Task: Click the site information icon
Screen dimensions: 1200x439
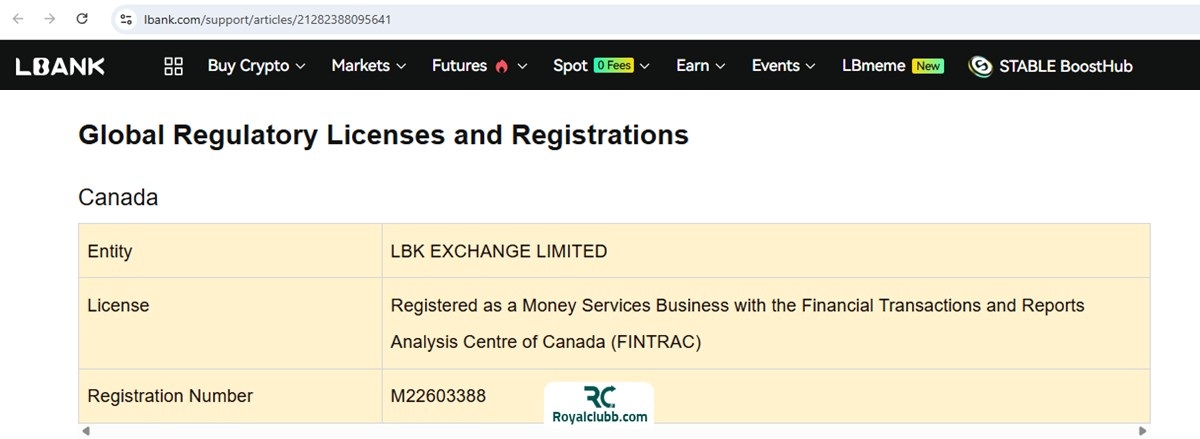Action: click(126, 18)
